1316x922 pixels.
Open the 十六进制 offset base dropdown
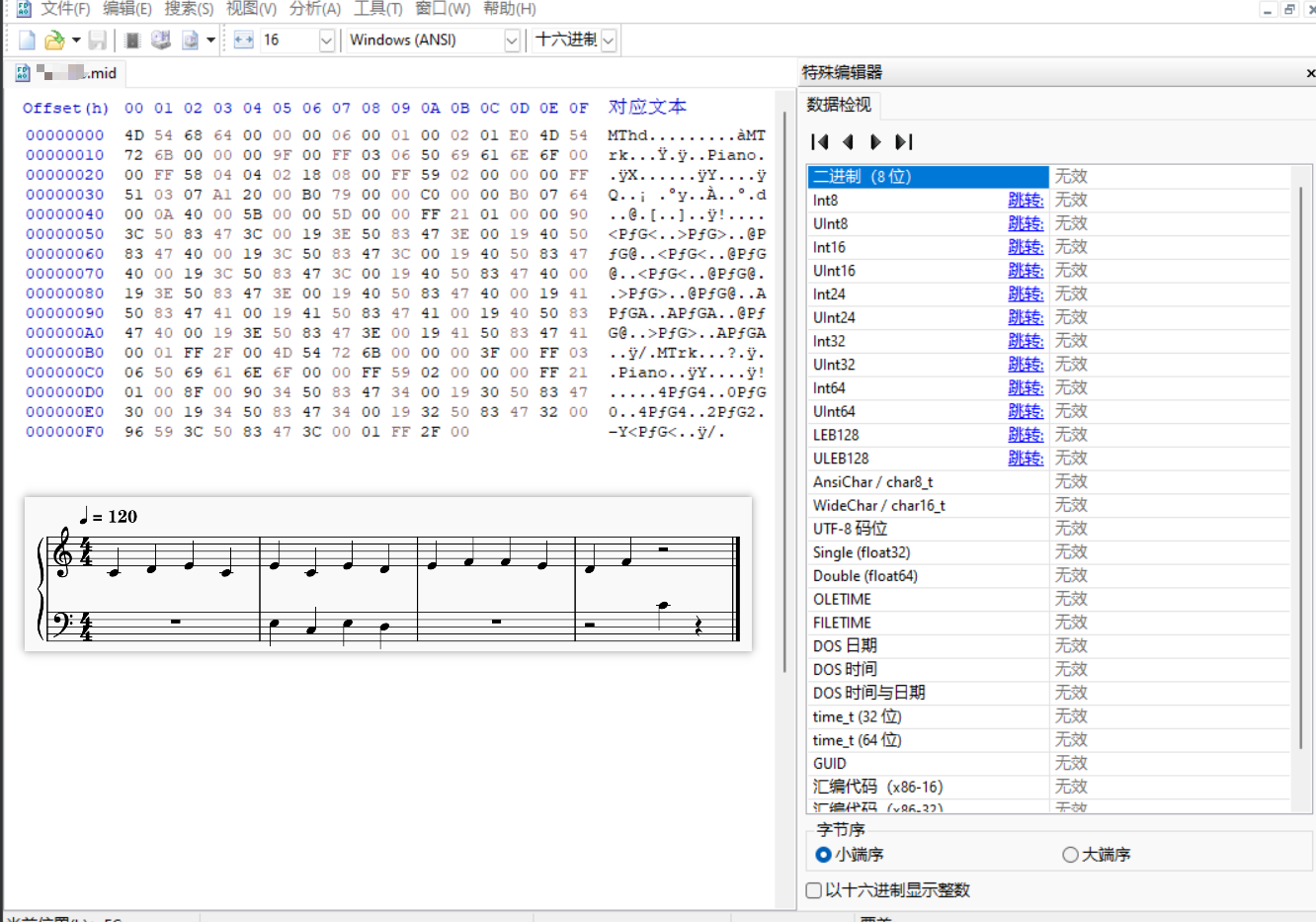609,40
